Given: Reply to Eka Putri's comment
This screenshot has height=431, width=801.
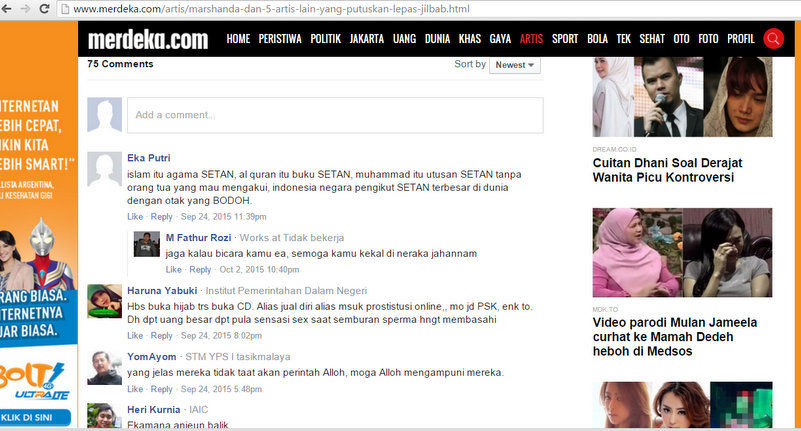Looking at the screenshot, I should pyautogui.click(x=161, y=217).
